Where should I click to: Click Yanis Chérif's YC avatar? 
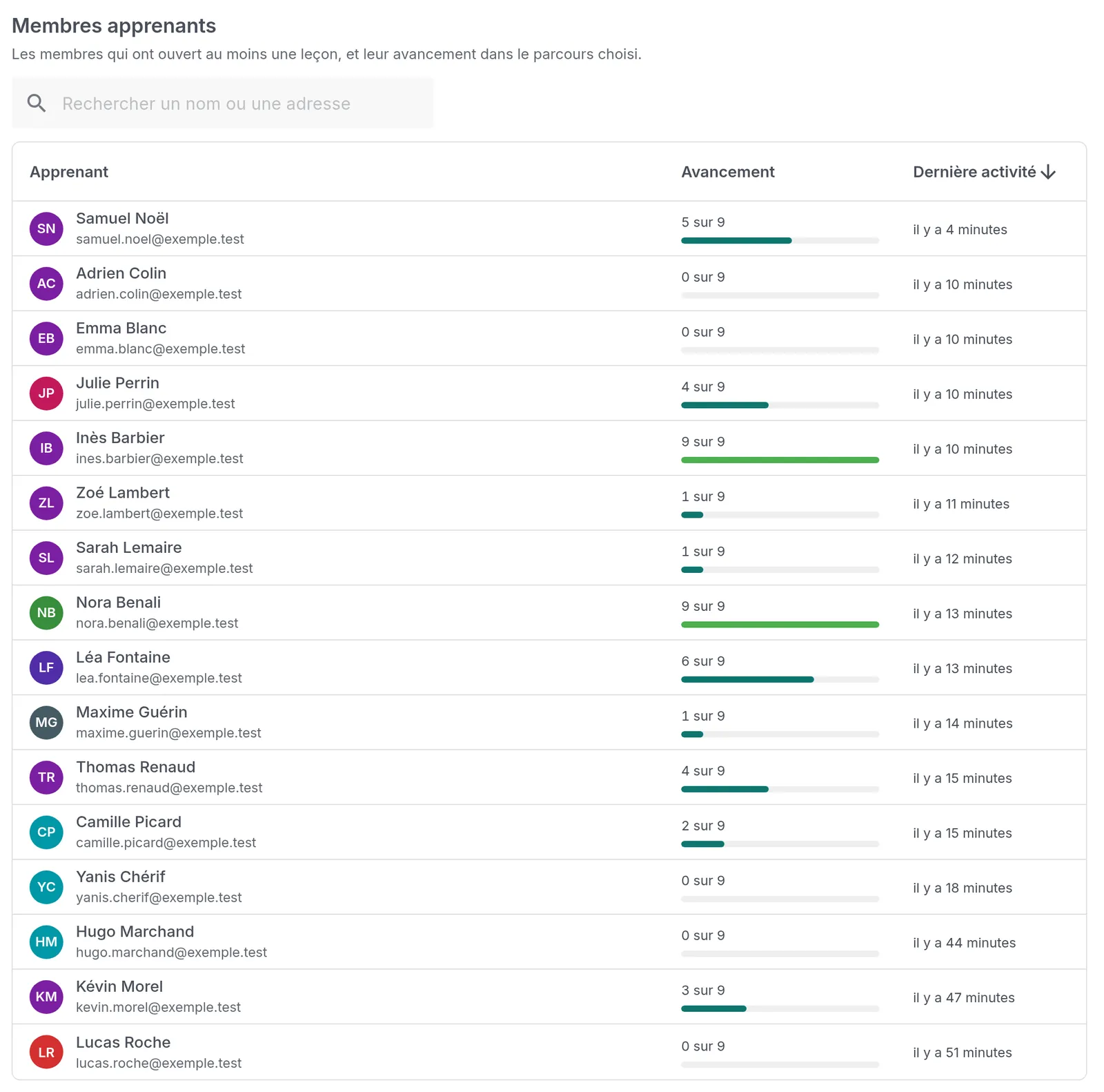(46, 887)
